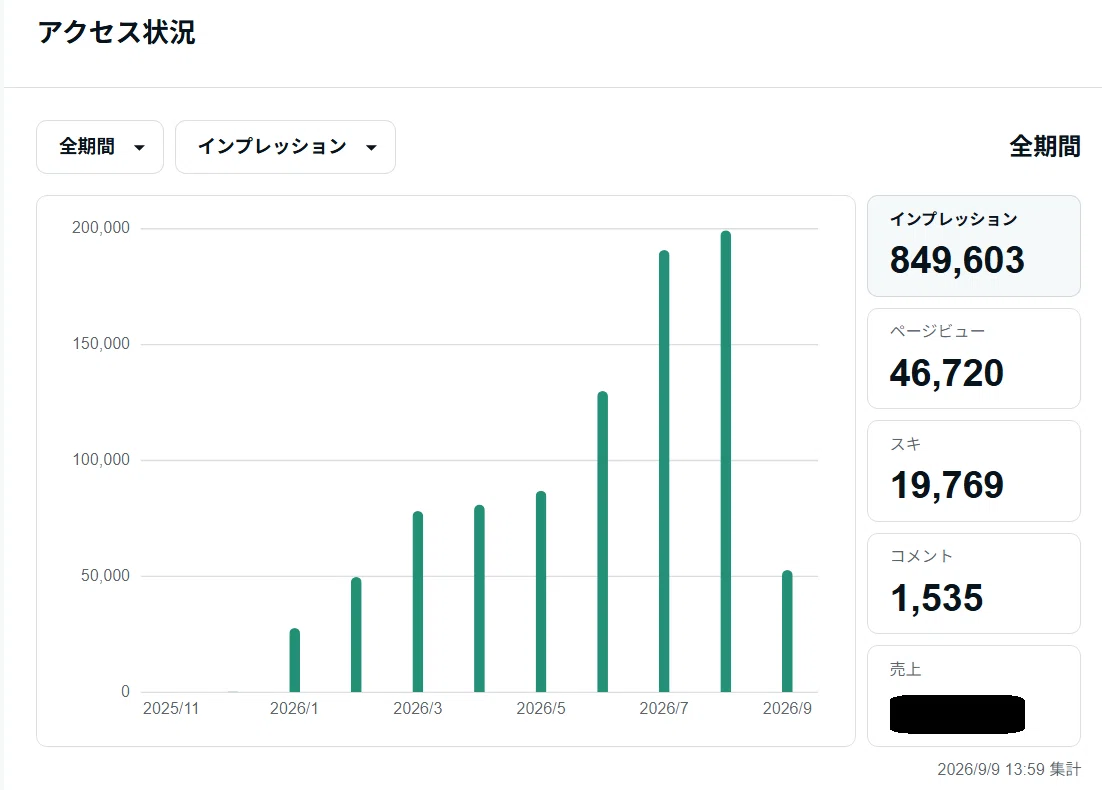Click the 2026/5 bar in chart
The width and height of the screenshot is (1102, 790).
click(540, 592)
